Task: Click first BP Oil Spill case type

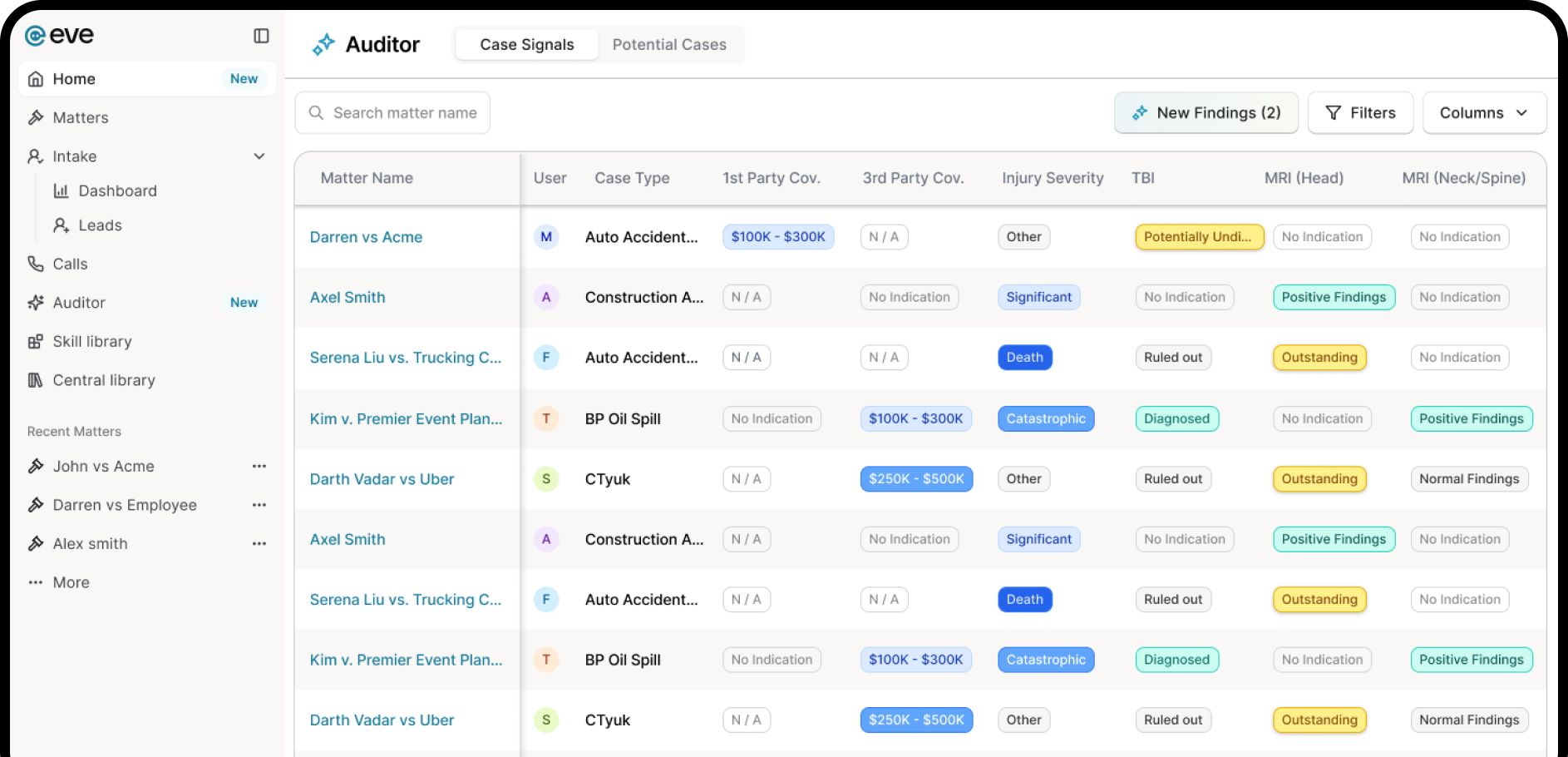Action: pos(623,418)
